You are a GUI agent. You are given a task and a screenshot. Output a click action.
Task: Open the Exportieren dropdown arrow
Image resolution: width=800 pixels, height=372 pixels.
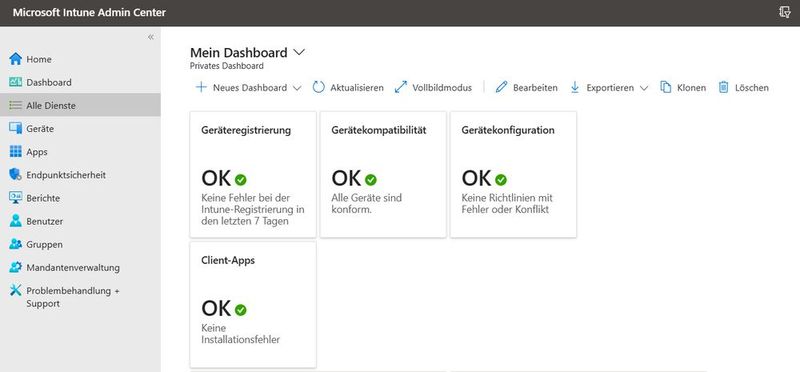644,88
